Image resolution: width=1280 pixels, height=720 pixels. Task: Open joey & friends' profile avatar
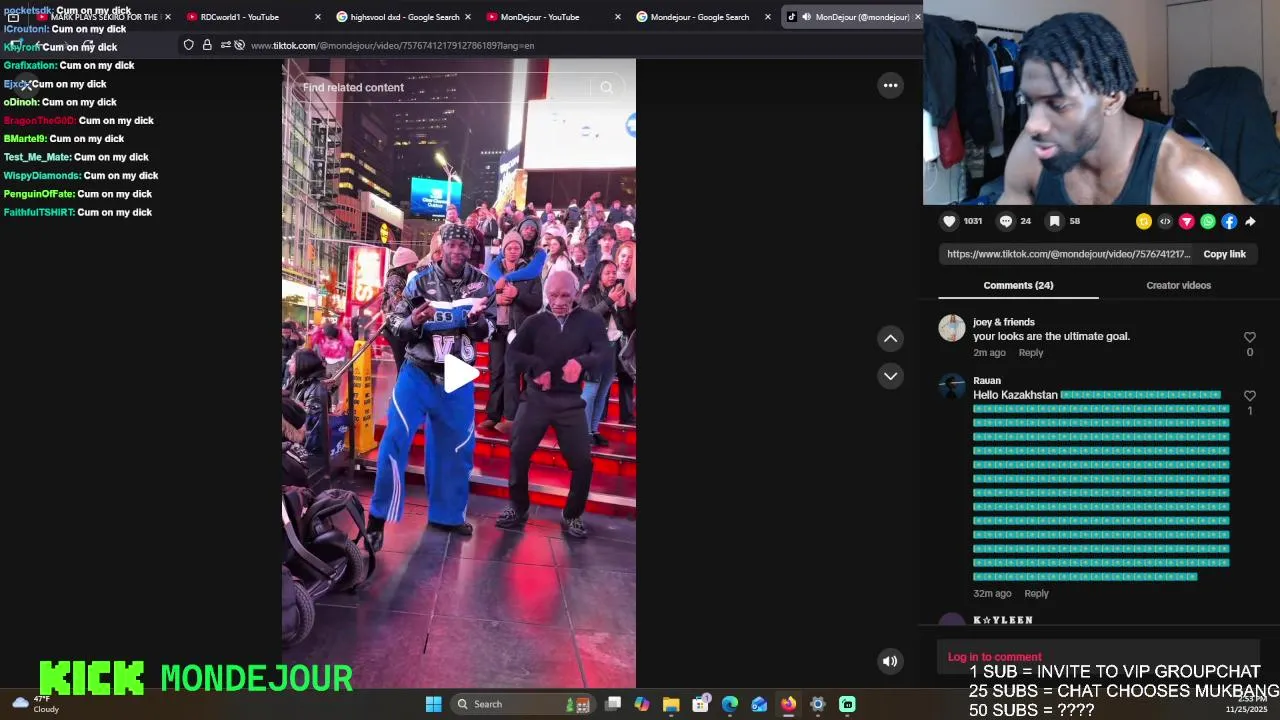[x=952, y=328]
